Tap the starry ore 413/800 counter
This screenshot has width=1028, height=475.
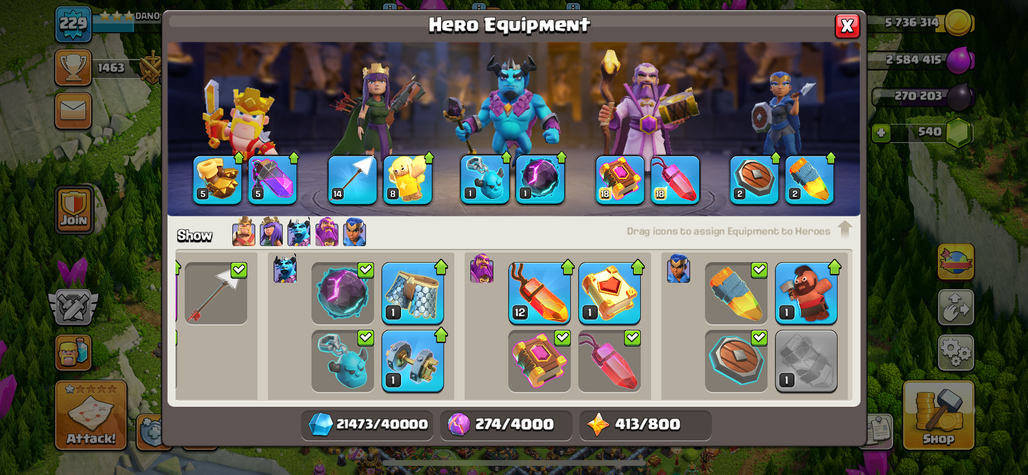click(645, 425)
